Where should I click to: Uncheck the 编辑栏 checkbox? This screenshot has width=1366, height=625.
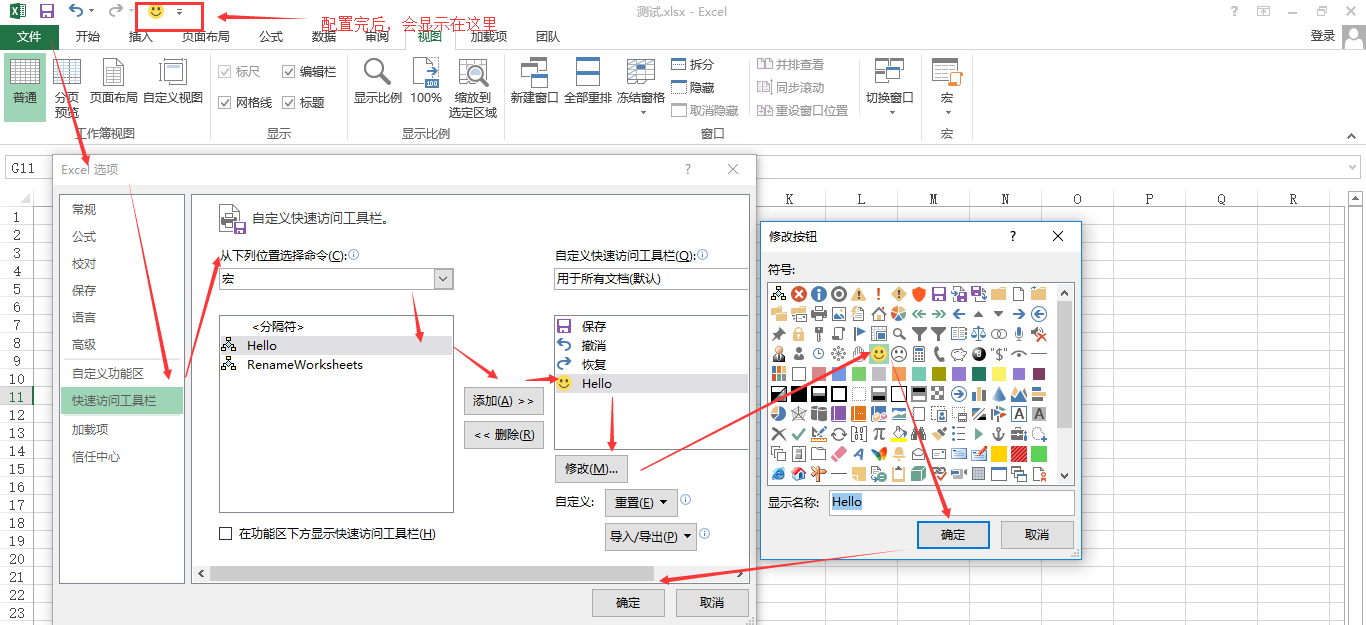[289, 72]
